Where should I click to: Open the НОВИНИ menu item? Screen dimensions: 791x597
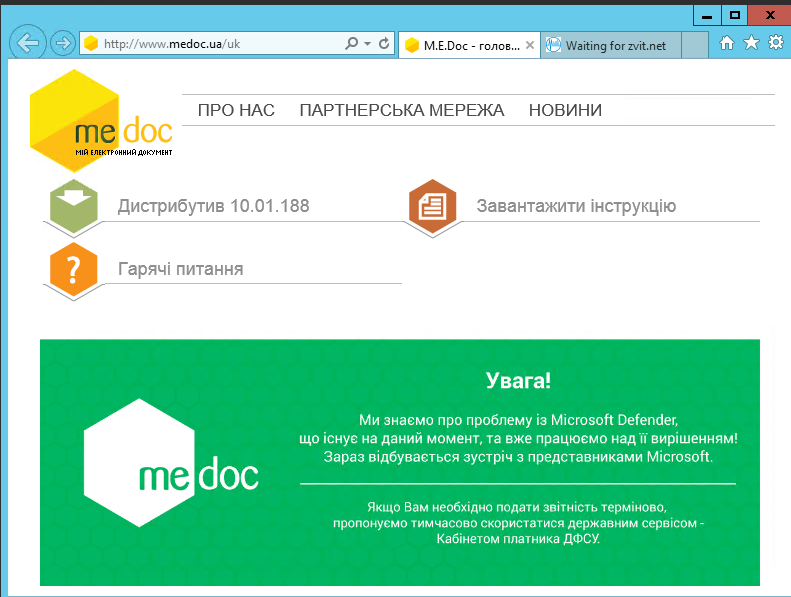[565, 110]
